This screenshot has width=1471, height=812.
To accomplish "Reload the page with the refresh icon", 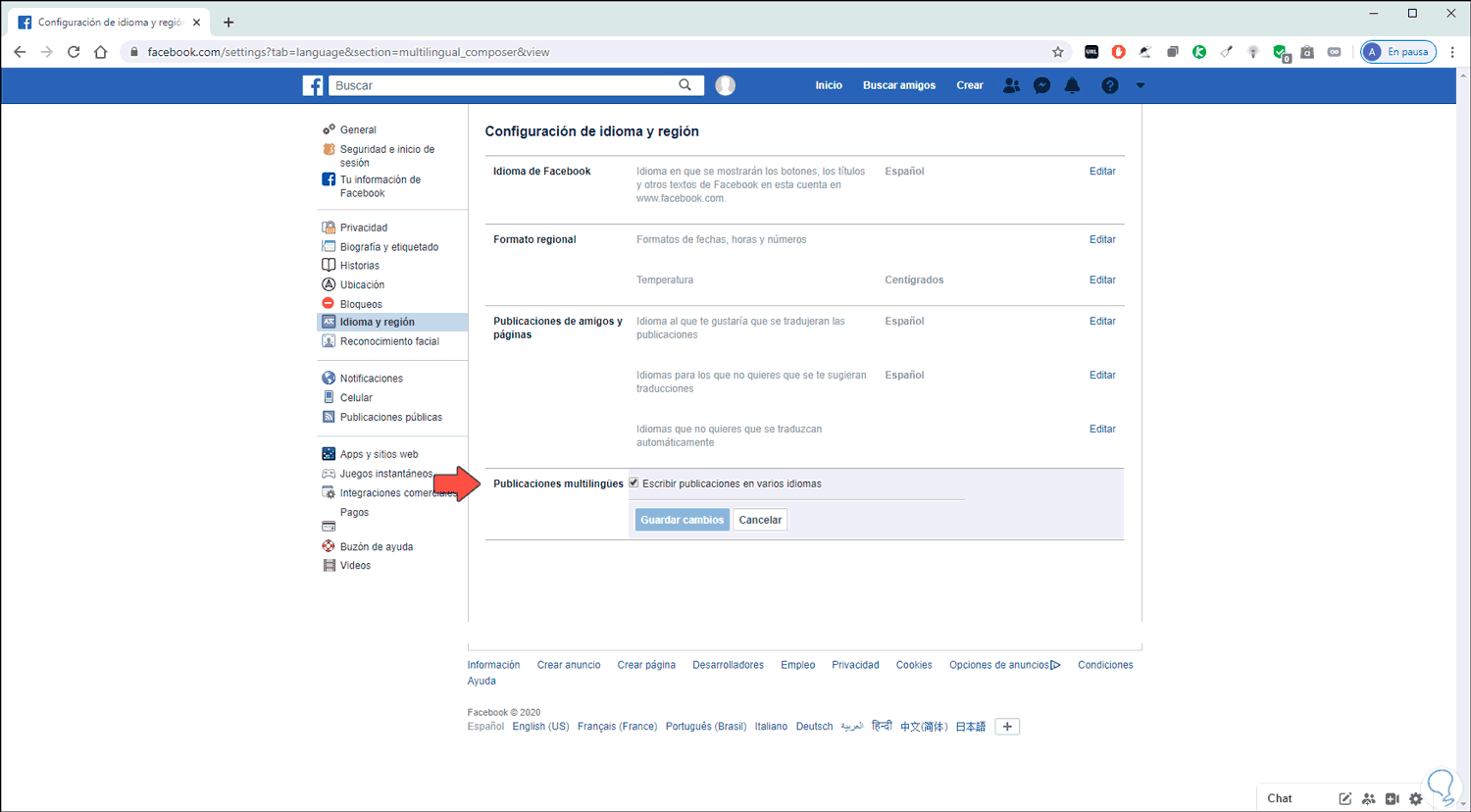I will [x=74, y=52].
